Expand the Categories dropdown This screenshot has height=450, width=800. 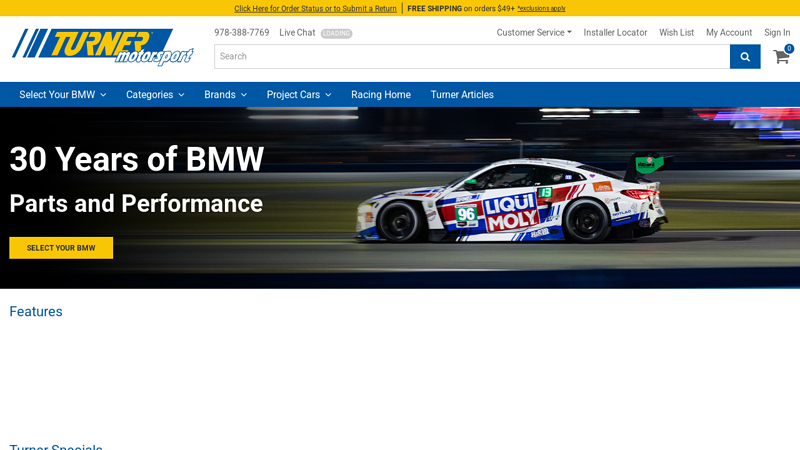coord(155,95)
